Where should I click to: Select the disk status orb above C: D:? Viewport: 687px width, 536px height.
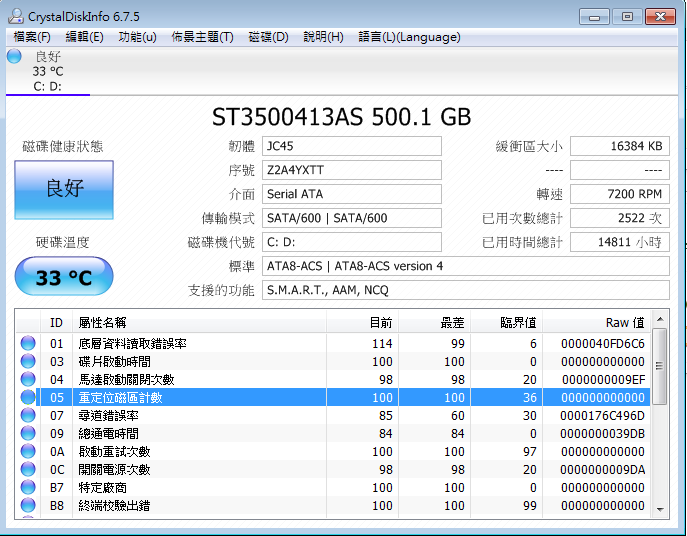pos(14,56)
